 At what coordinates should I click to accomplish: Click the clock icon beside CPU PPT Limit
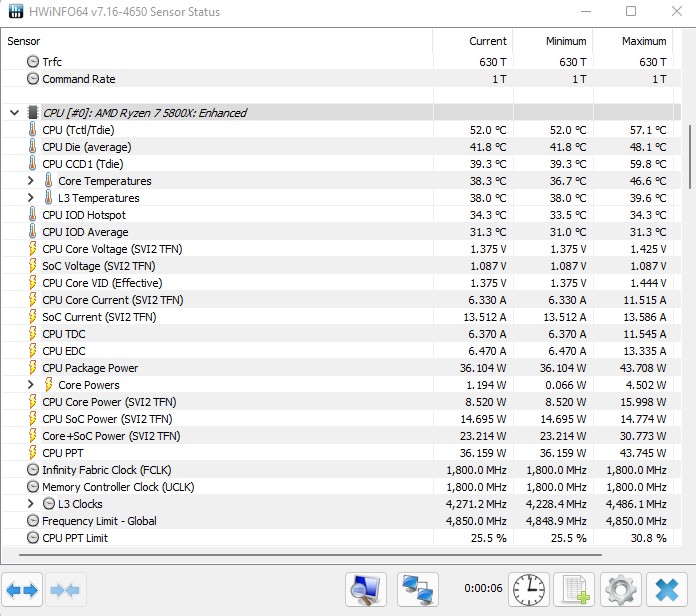coord(33,537)
